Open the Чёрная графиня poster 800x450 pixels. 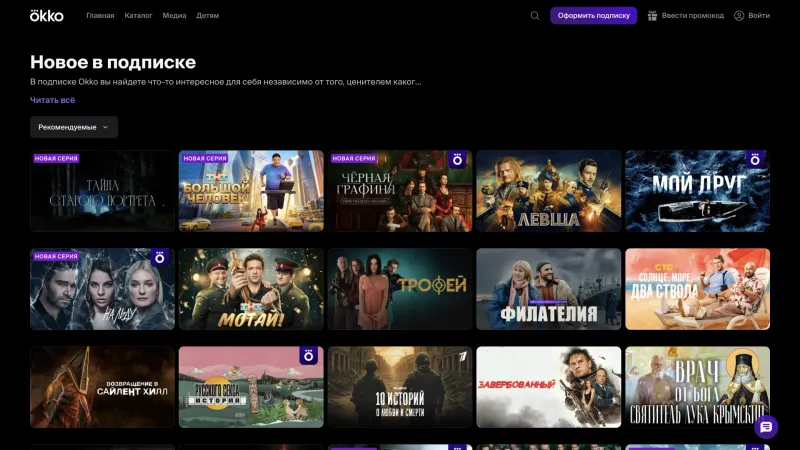point(400,191)
